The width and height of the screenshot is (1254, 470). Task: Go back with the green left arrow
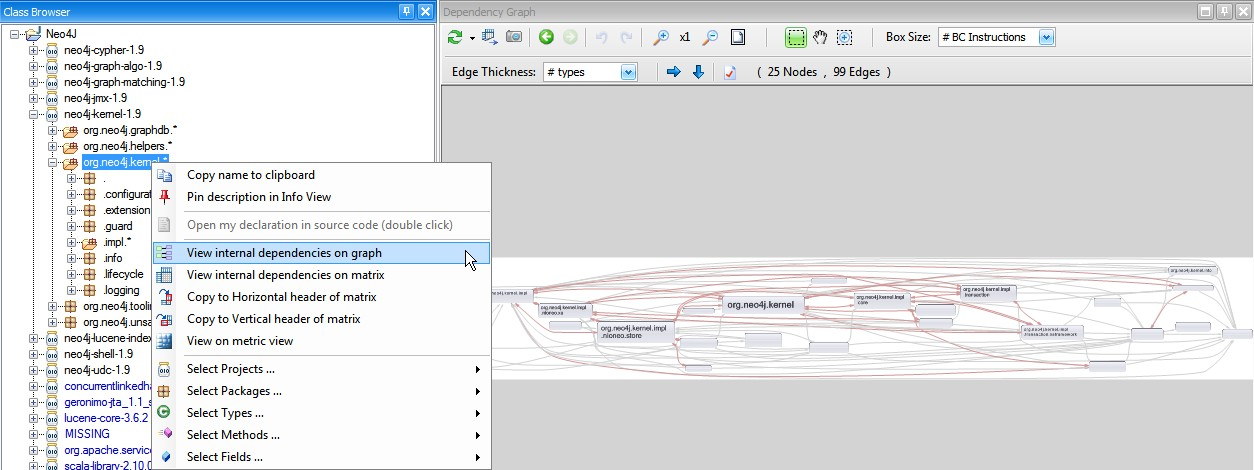tap(545, 37)
